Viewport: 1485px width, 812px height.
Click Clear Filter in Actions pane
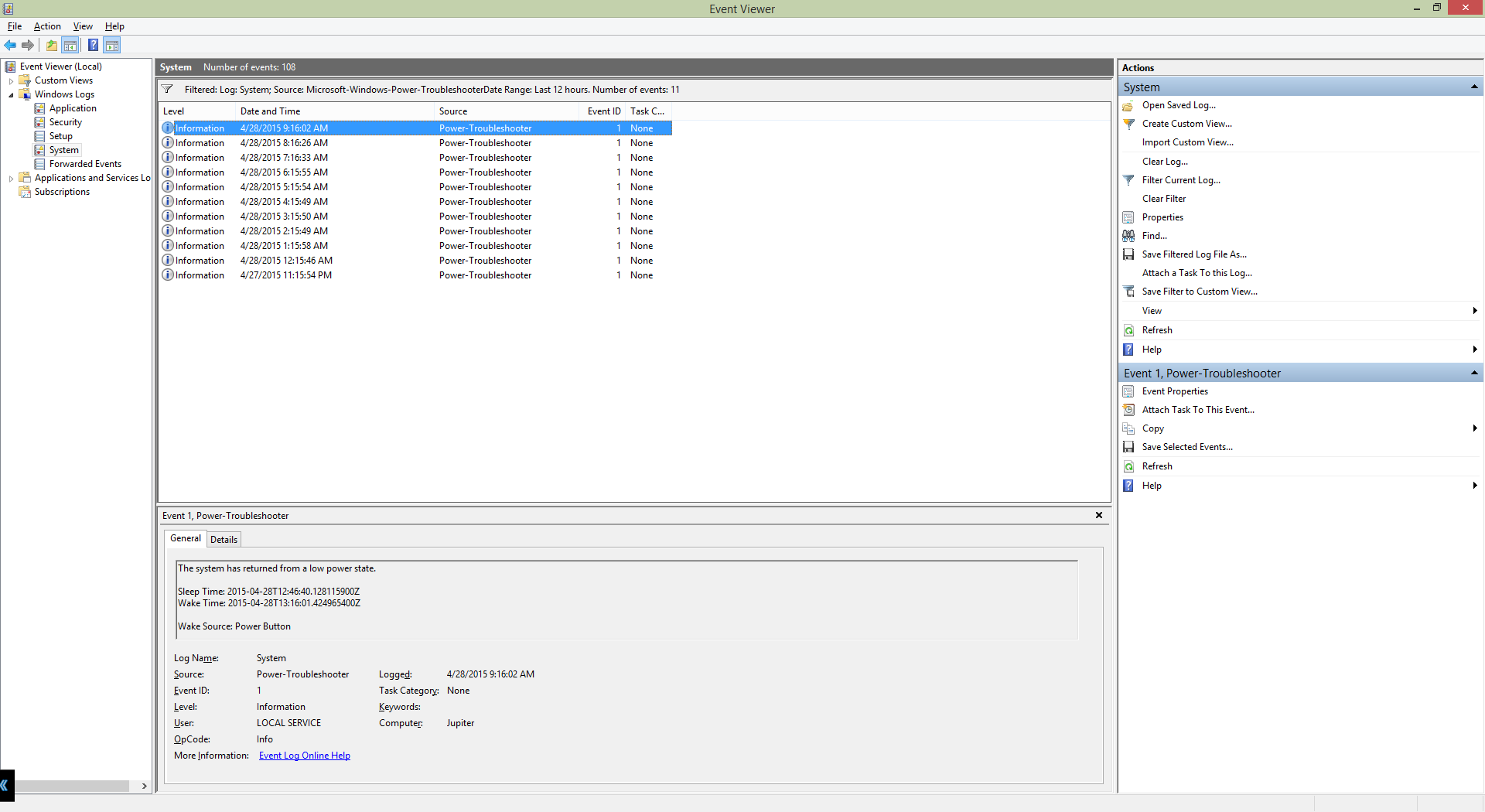click(1163, 199)
